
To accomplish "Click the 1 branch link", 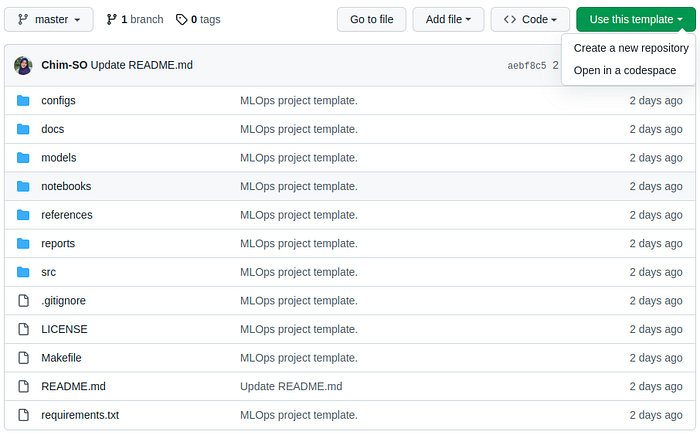I will [135, 20].
